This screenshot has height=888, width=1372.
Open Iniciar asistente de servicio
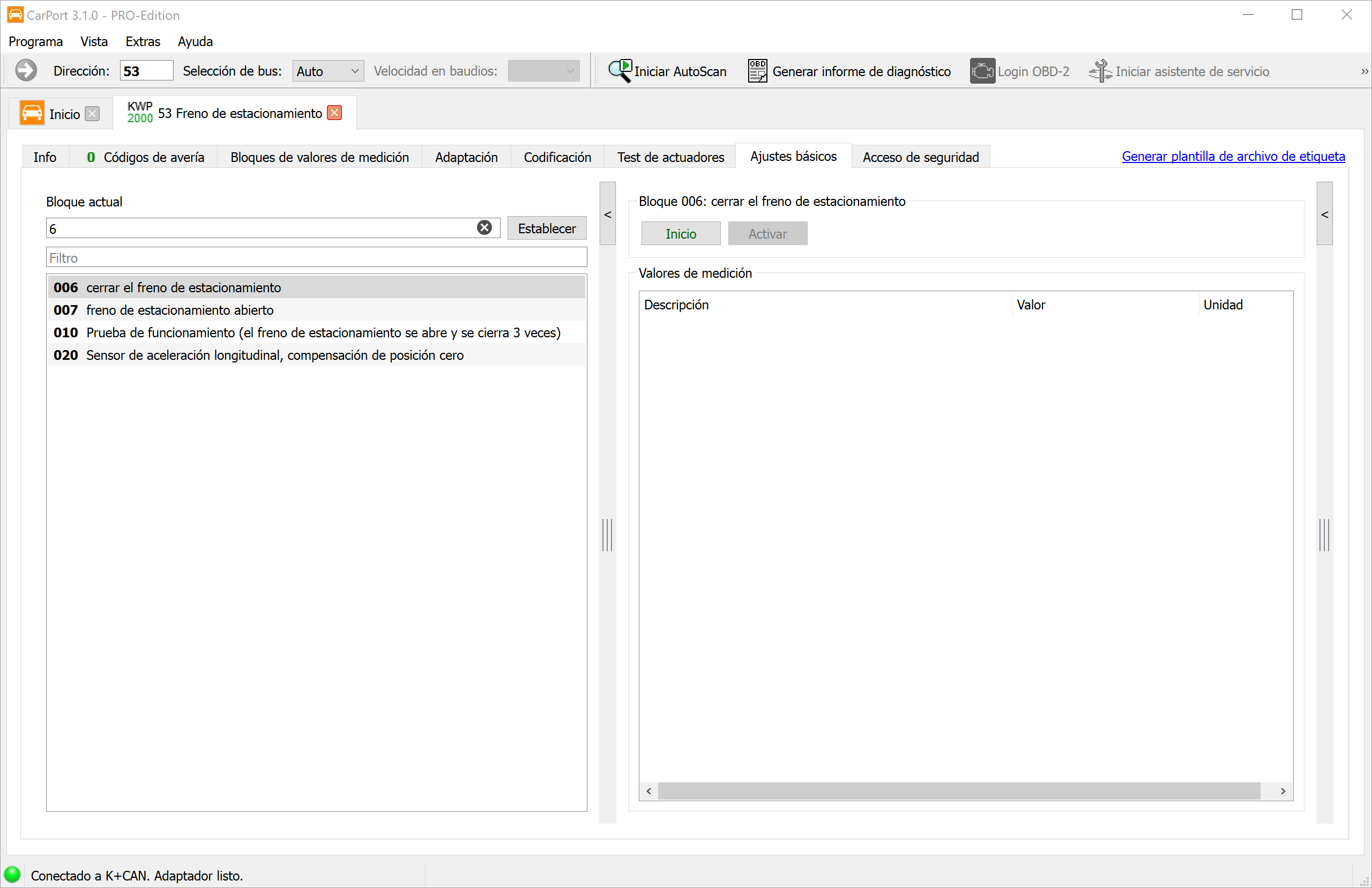pos(1179,71)
